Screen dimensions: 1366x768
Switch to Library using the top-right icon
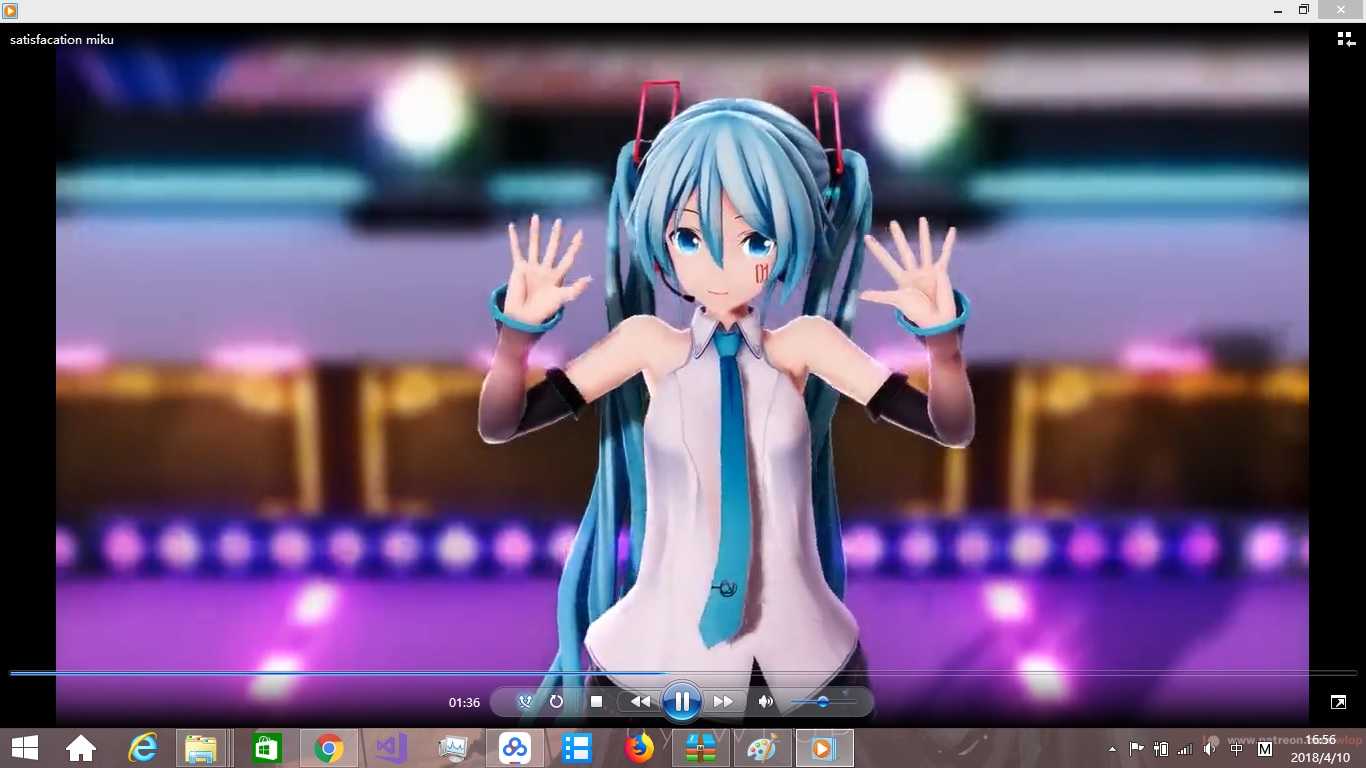pos(1345,39)
